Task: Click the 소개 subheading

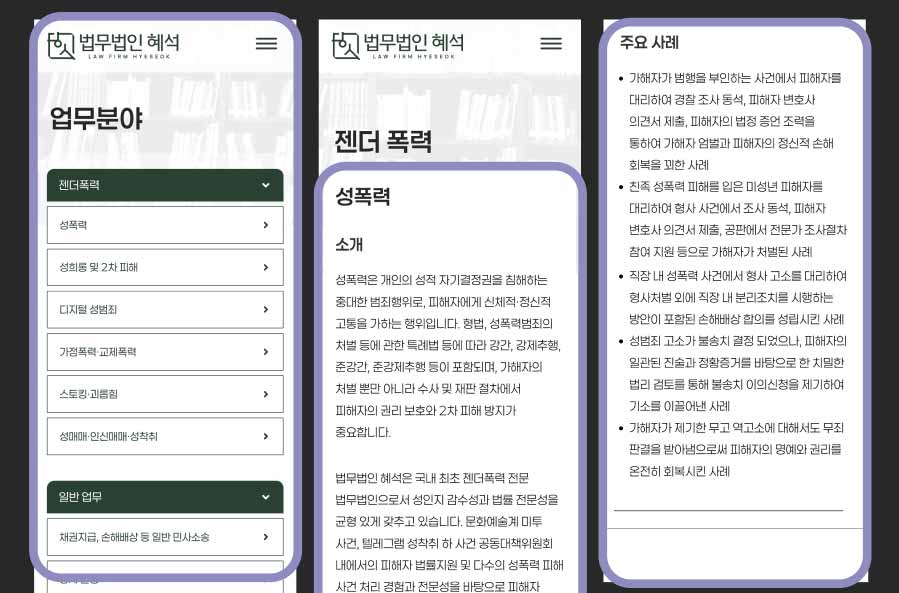Action: 349,244
